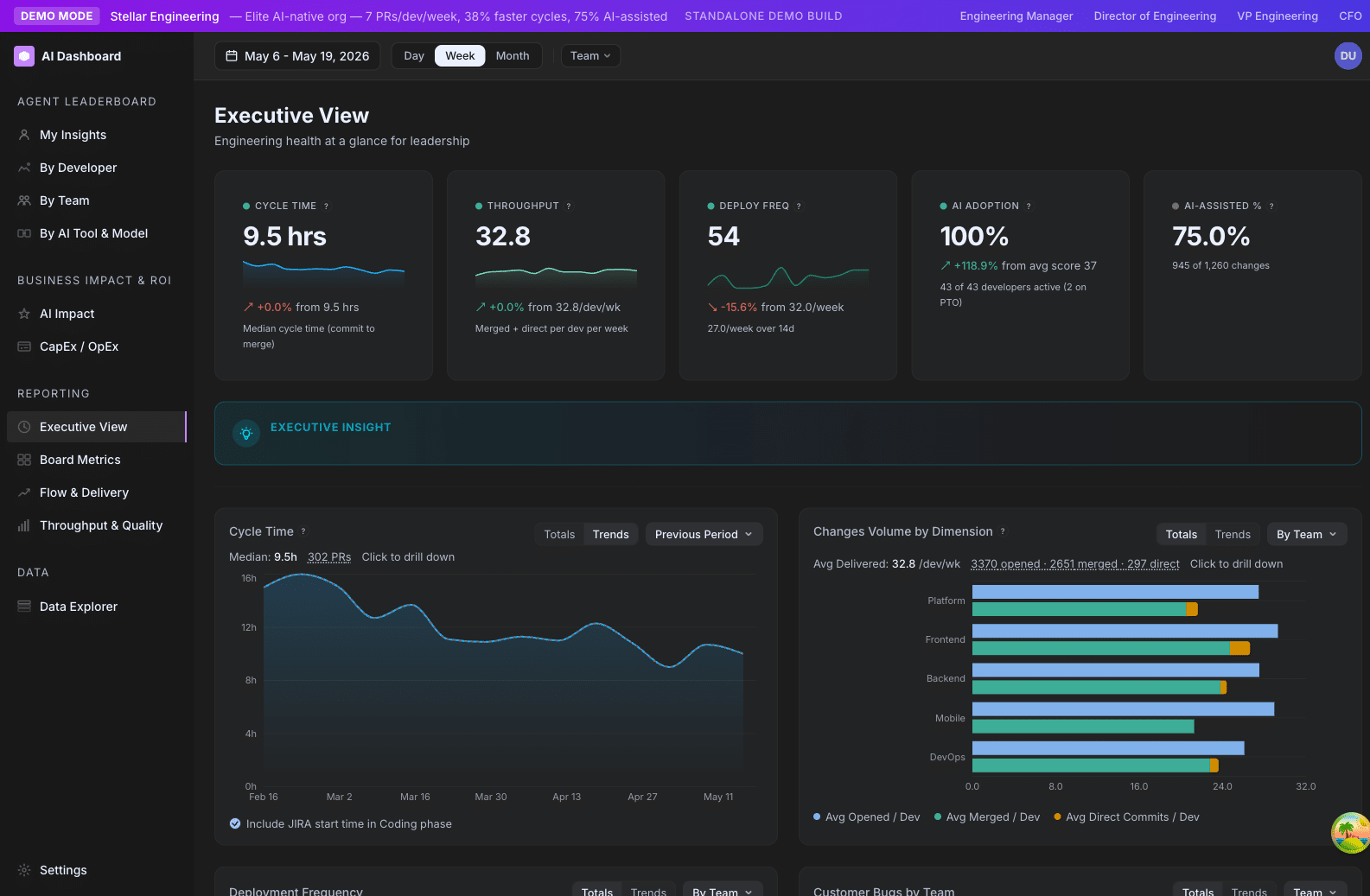Image resolution: width=1370 pixels, height=896 pixels.
Task: Switch to Engineering Manager role
Action: pos(1016,16)
